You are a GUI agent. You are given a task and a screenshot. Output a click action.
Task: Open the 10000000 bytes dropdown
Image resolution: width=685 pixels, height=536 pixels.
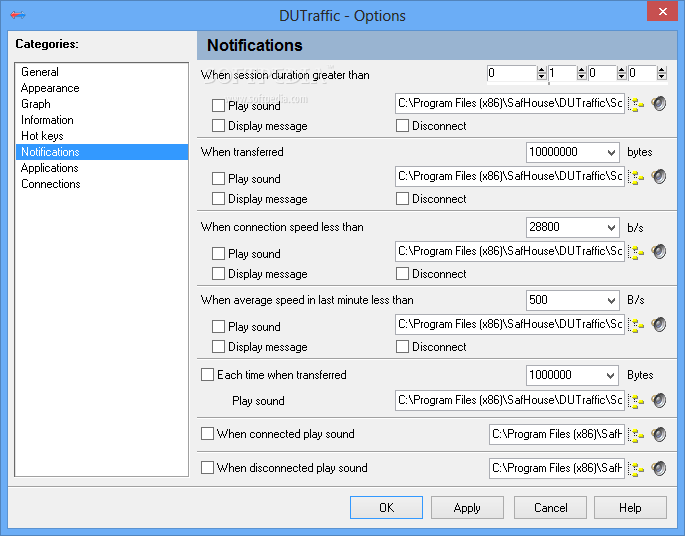(611, 152)
